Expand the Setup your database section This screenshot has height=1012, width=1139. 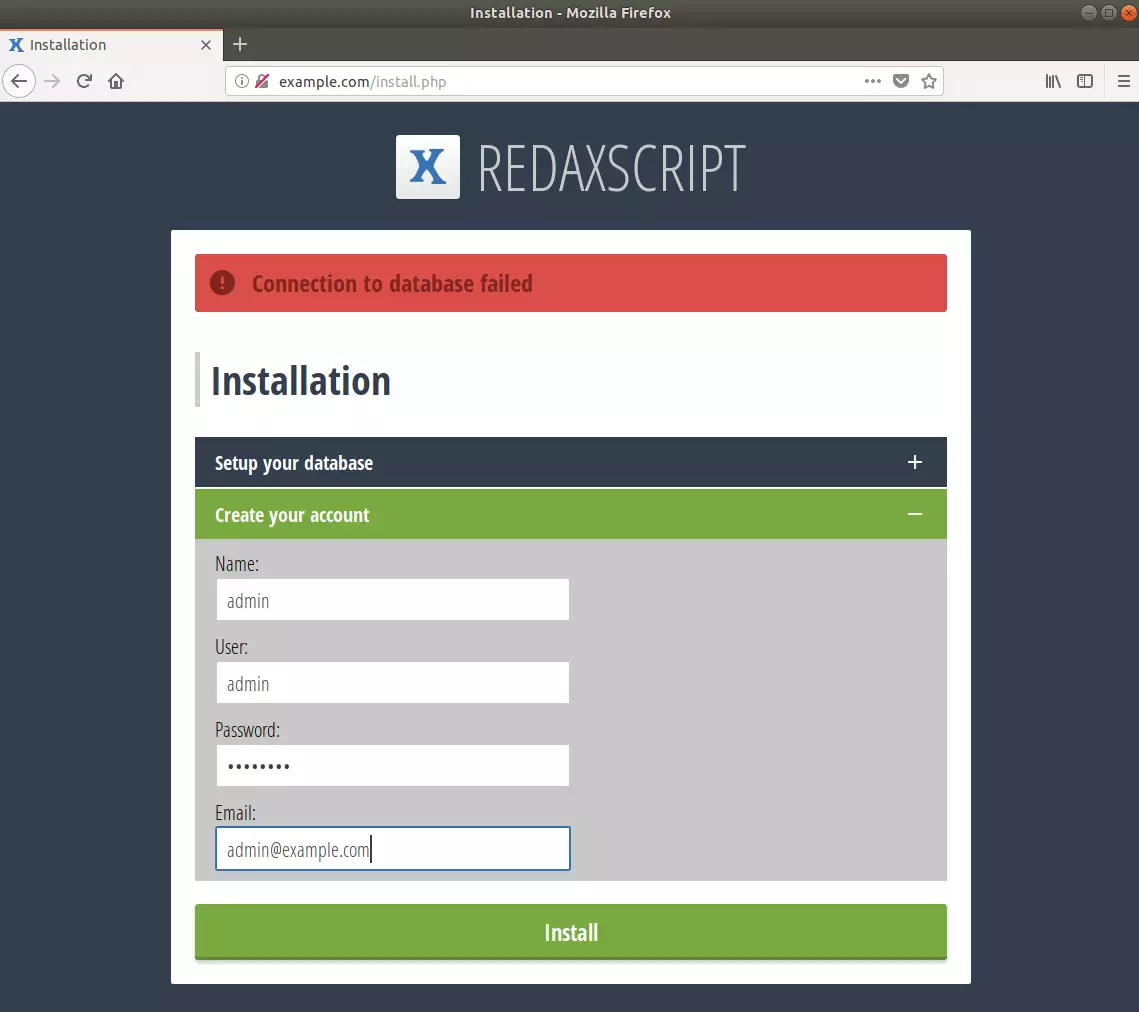coord(570,462)
